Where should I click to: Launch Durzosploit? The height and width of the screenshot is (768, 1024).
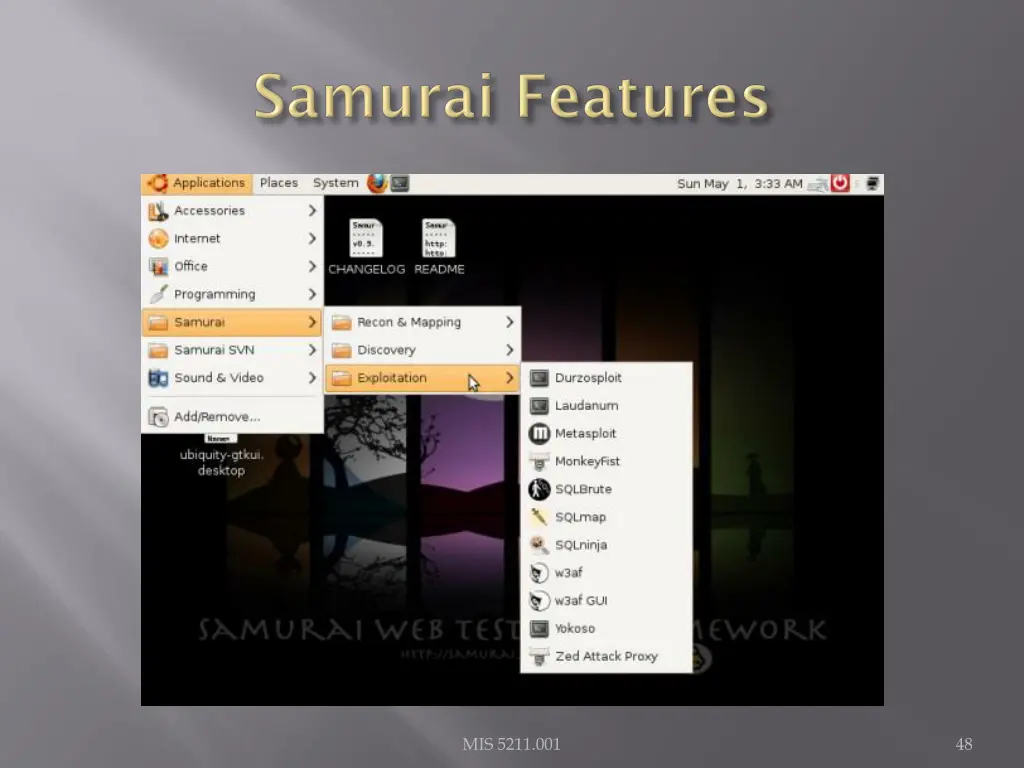(x=606, y=378)
